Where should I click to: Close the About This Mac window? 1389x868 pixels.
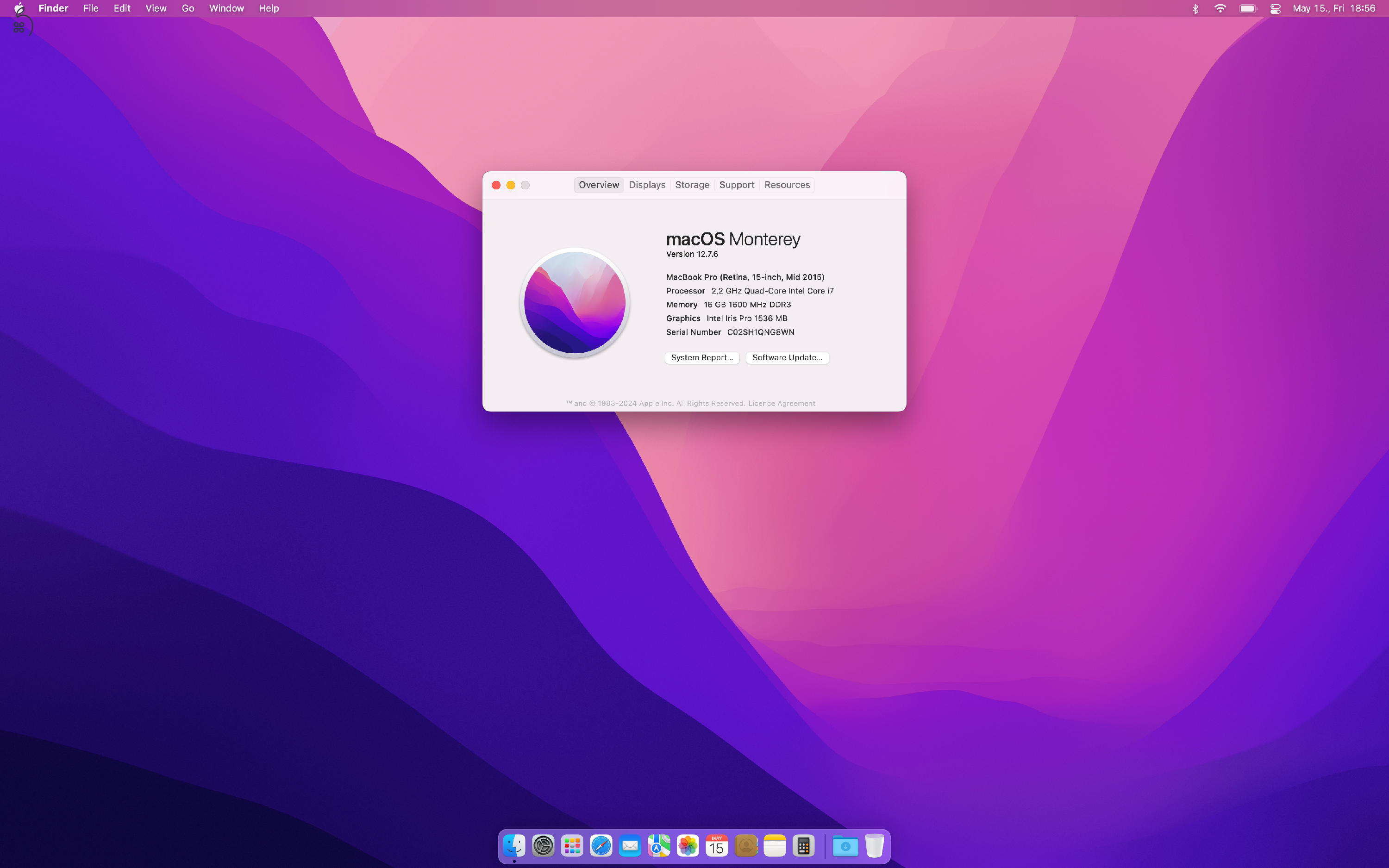click(496, 185)
